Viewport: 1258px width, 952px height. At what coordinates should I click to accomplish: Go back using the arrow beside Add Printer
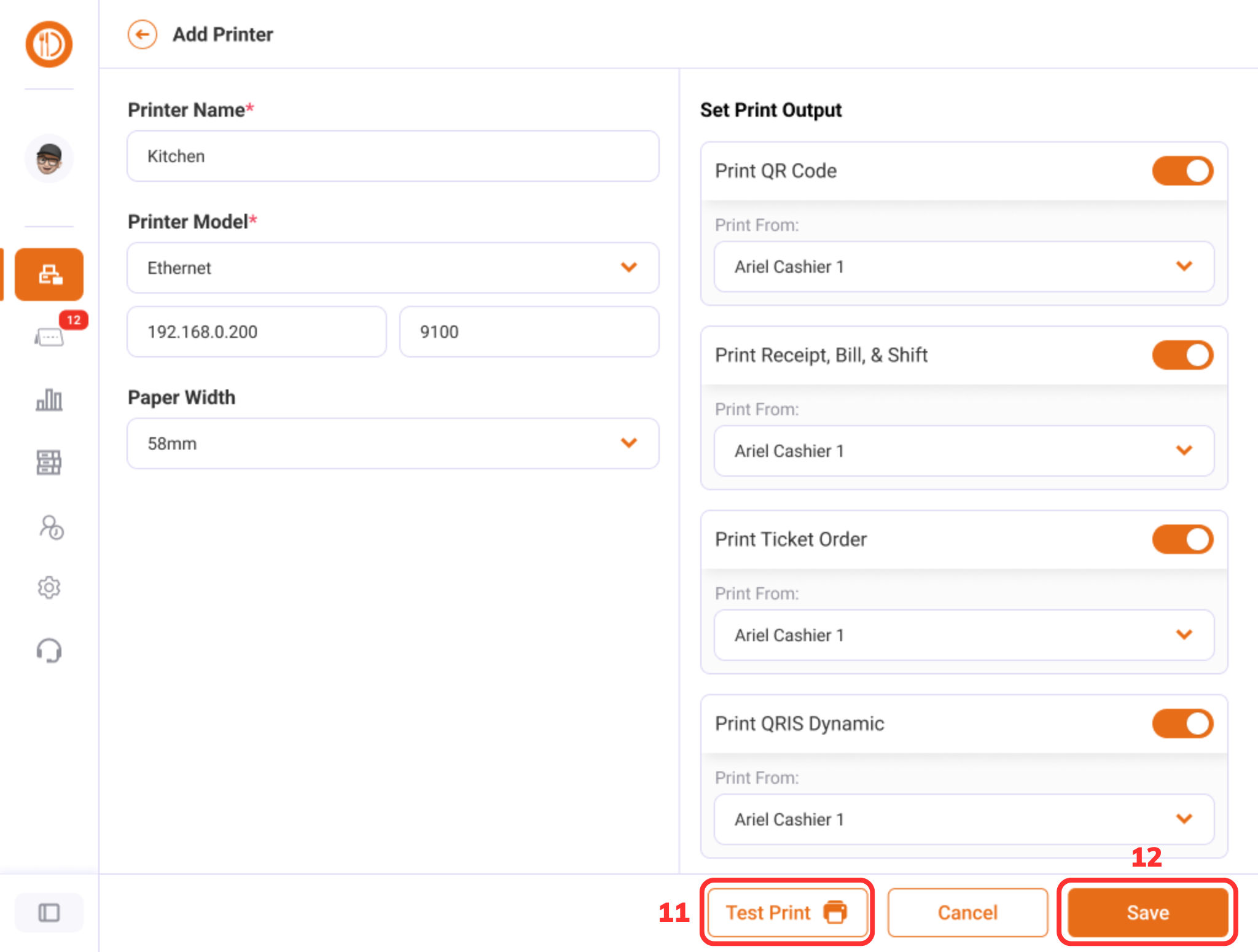tap(143, 34)
